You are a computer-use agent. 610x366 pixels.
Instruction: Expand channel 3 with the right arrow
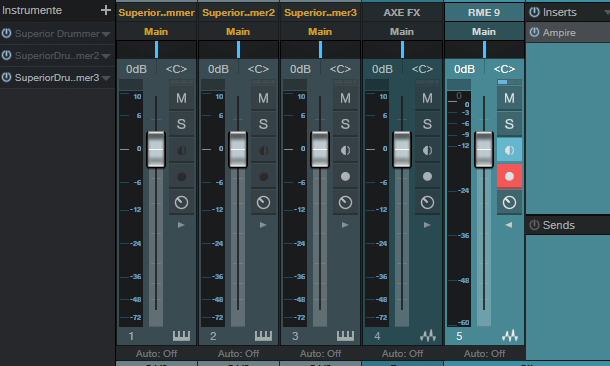tap(345, 225)
